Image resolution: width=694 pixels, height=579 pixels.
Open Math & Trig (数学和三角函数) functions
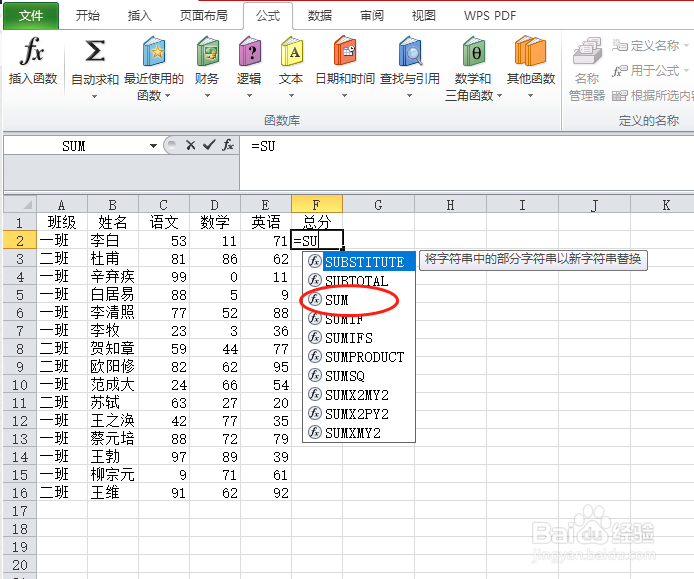pos(474,51)
